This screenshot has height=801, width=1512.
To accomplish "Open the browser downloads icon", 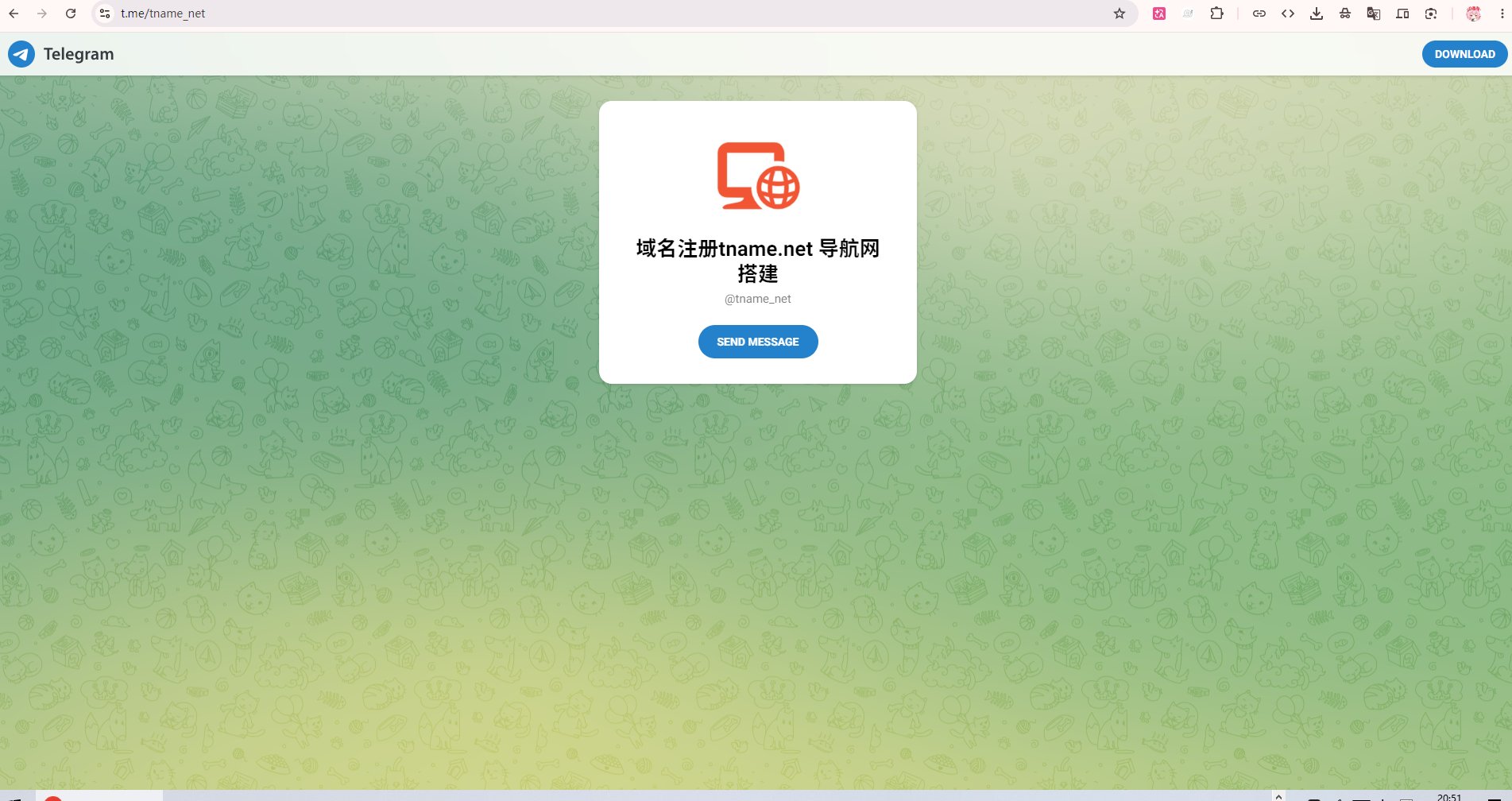I will pyautogui.click(x=1317, y=14).
